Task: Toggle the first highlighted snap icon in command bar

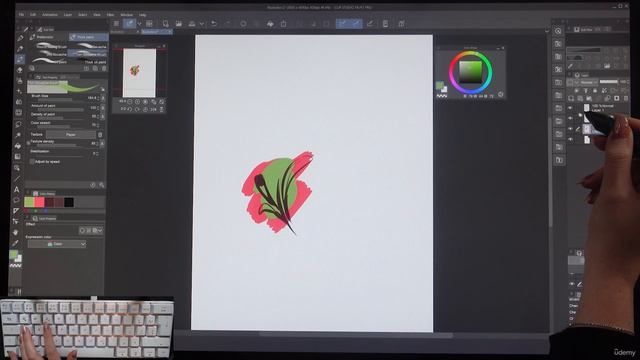Action: pyautogui.click(x=342, y=24)
